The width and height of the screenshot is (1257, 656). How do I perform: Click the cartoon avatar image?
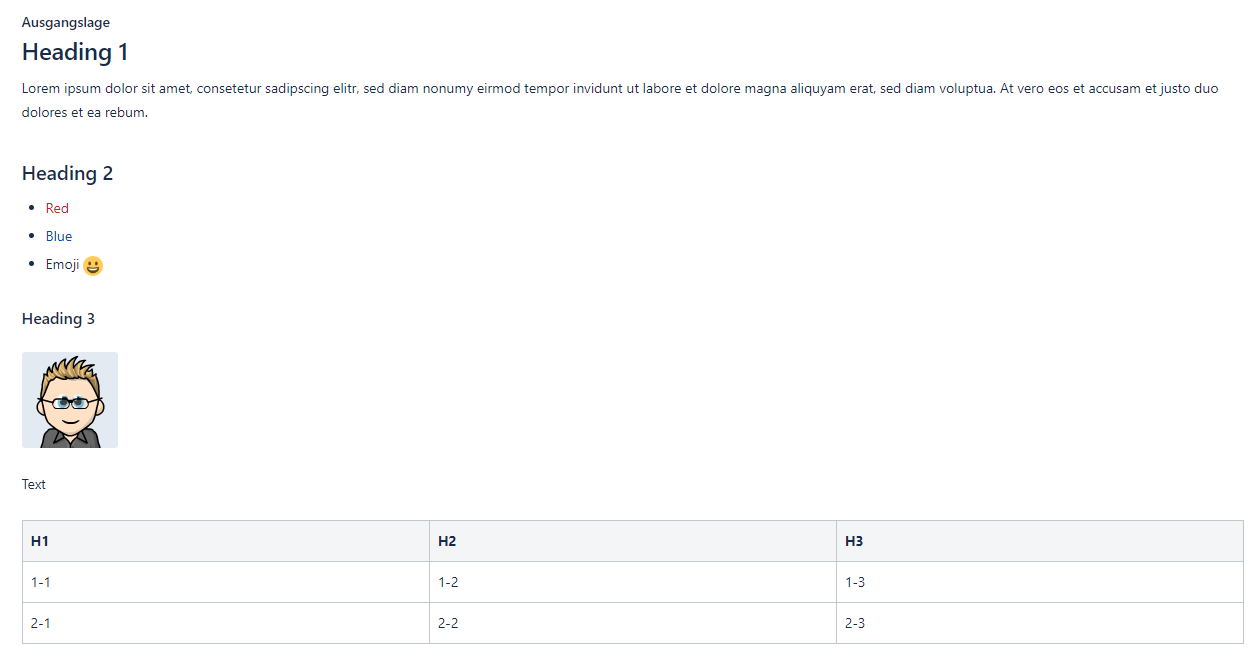(70, 400)
